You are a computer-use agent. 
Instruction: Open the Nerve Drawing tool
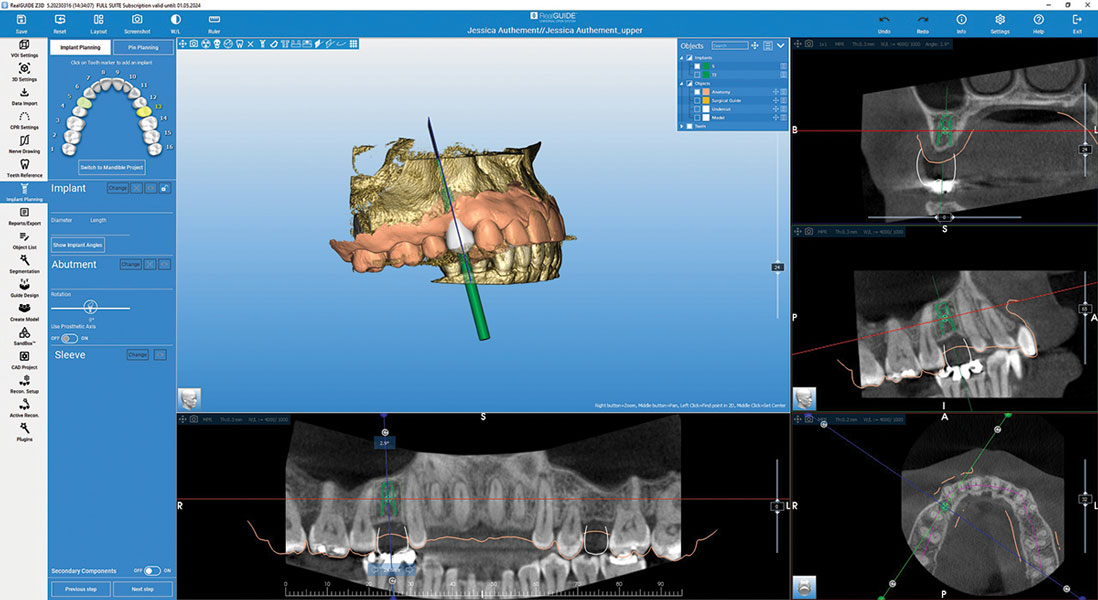tap(23, 141)
